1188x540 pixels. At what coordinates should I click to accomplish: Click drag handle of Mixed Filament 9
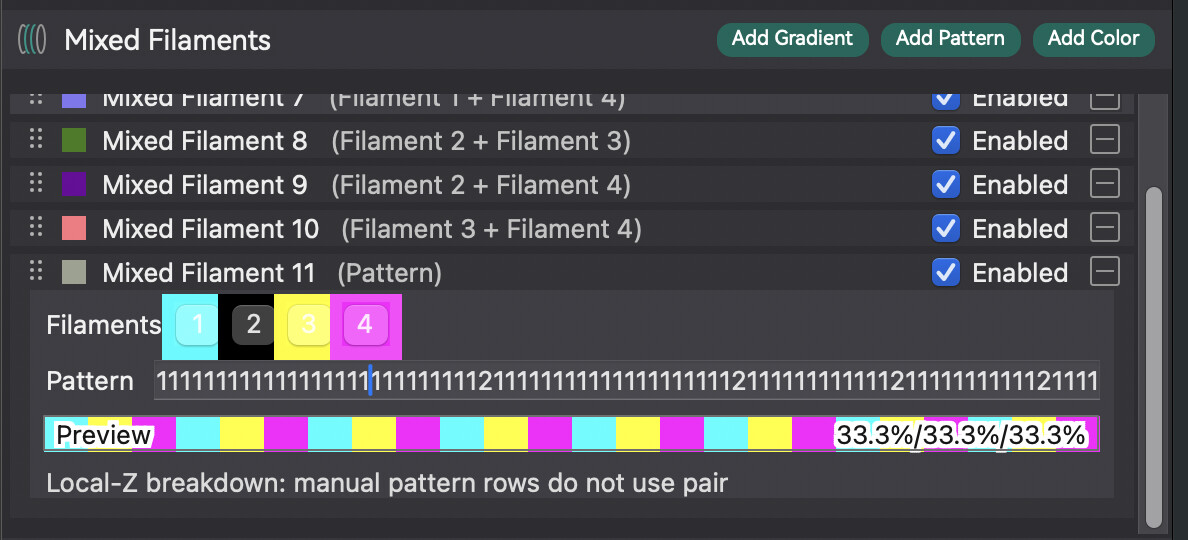coord(35,184)
